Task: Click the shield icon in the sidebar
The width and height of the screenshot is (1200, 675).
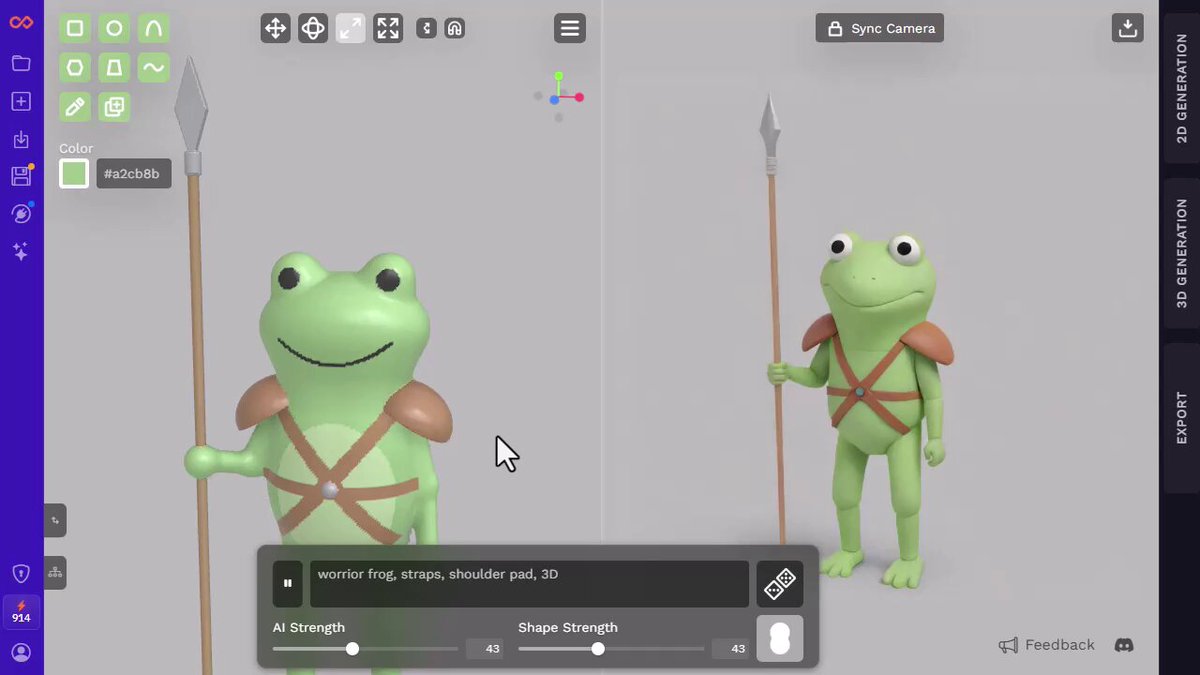Action: (x=21, y=573)
